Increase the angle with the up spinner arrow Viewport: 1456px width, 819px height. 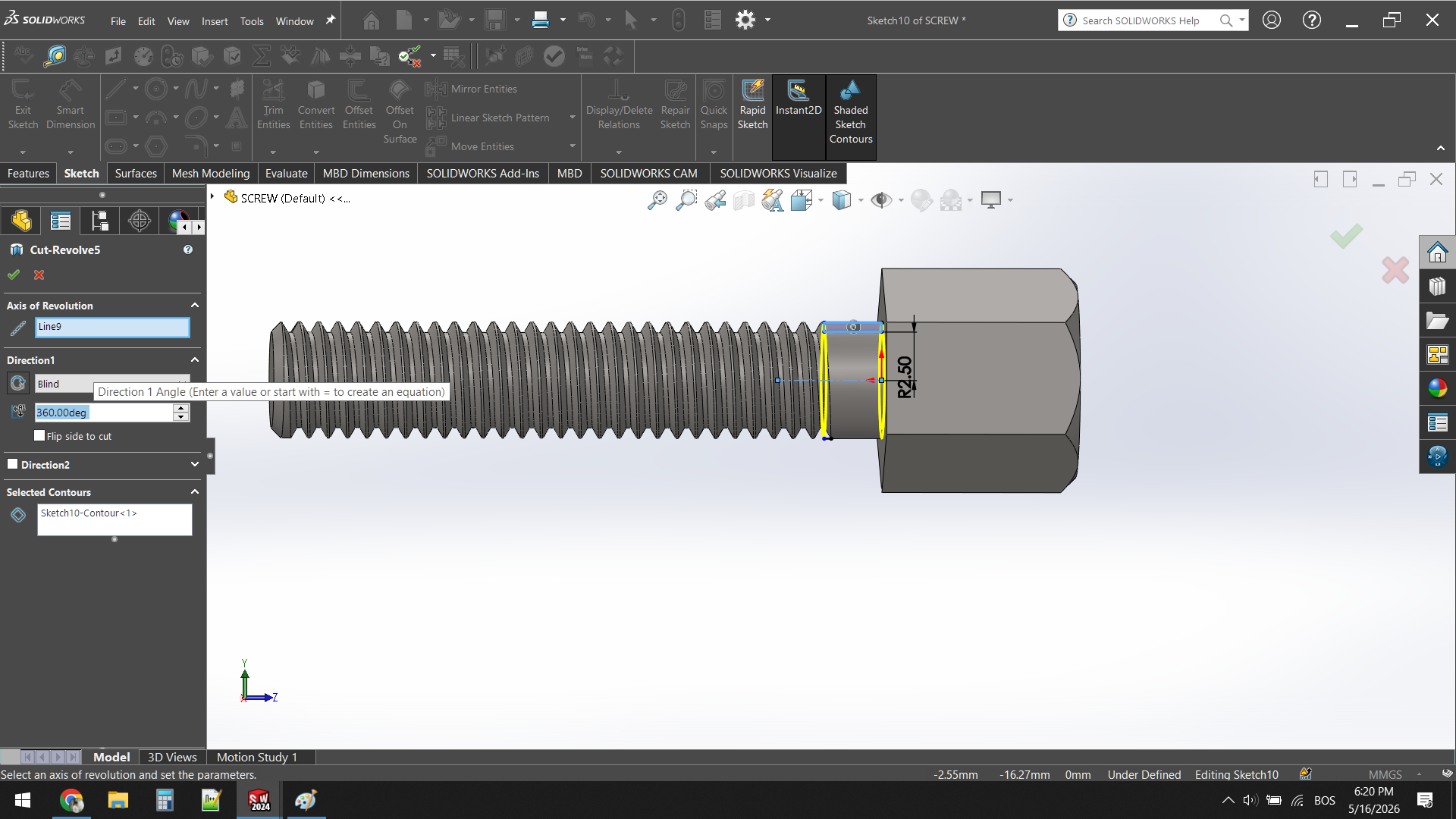tap(180, 408)
